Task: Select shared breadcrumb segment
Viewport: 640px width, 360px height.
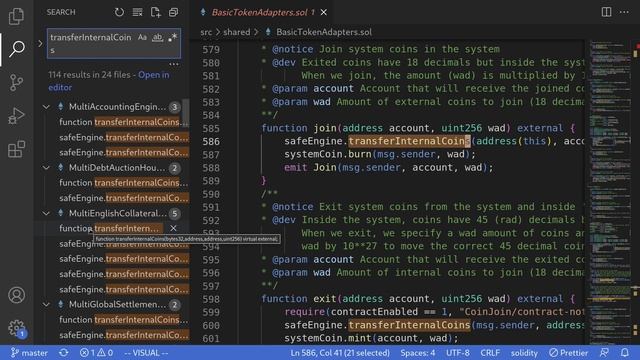Action: [x=237, y=32]
